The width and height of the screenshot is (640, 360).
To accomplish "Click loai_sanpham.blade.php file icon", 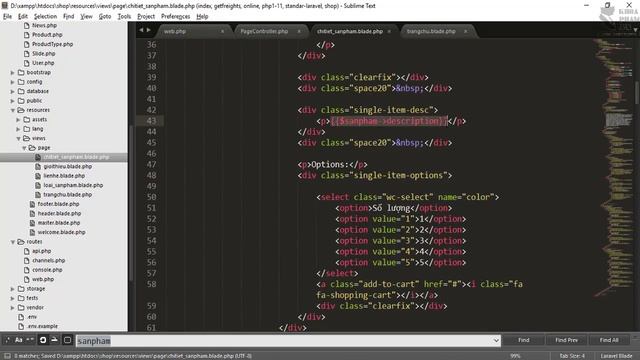I will tap(38, 185).
